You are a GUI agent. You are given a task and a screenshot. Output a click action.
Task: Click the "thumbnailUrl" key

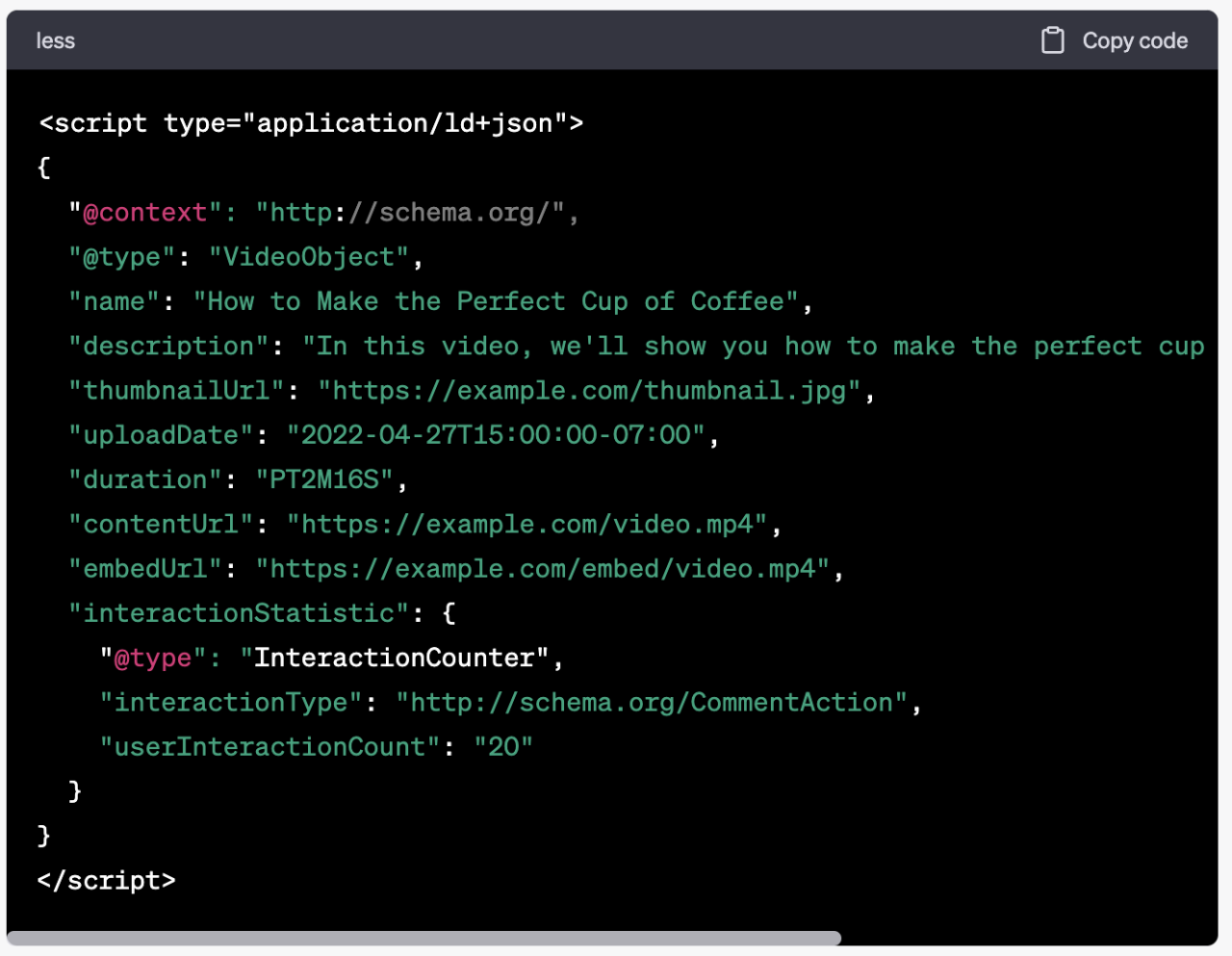176,391
